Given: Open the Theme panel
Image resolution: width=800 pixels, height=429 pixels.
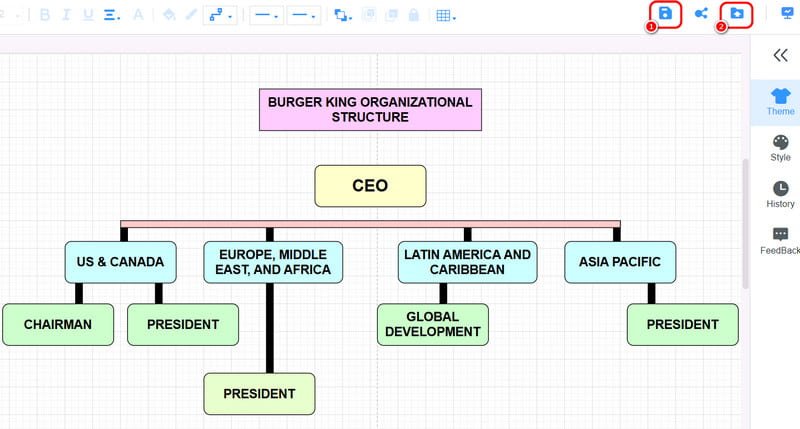Looking at the screenshot, I should coord(780,102).
